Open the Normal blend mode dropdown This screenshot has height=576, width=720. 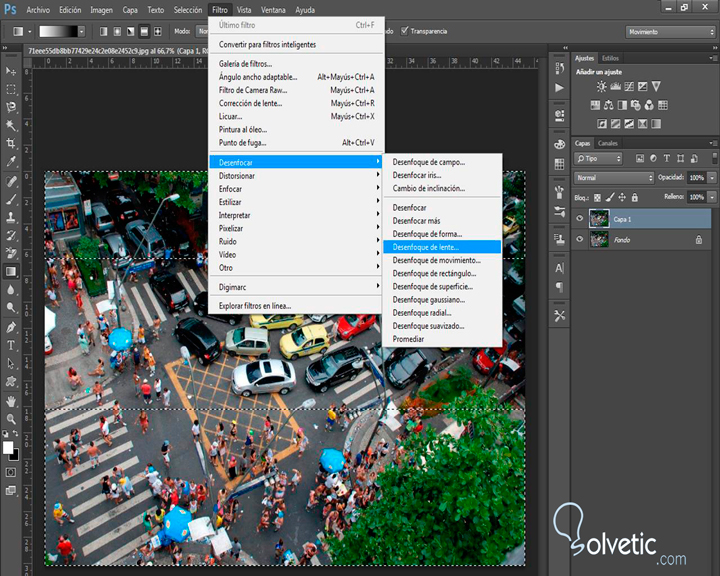[613, 178]
